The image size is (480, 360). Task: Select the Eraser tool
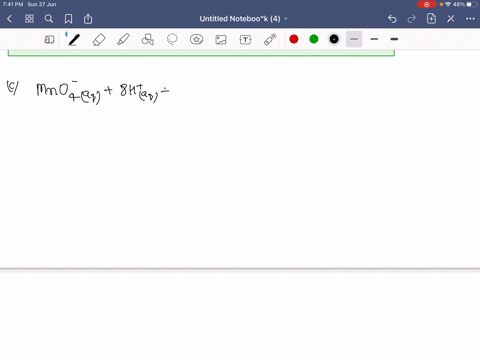coord(99,40)
